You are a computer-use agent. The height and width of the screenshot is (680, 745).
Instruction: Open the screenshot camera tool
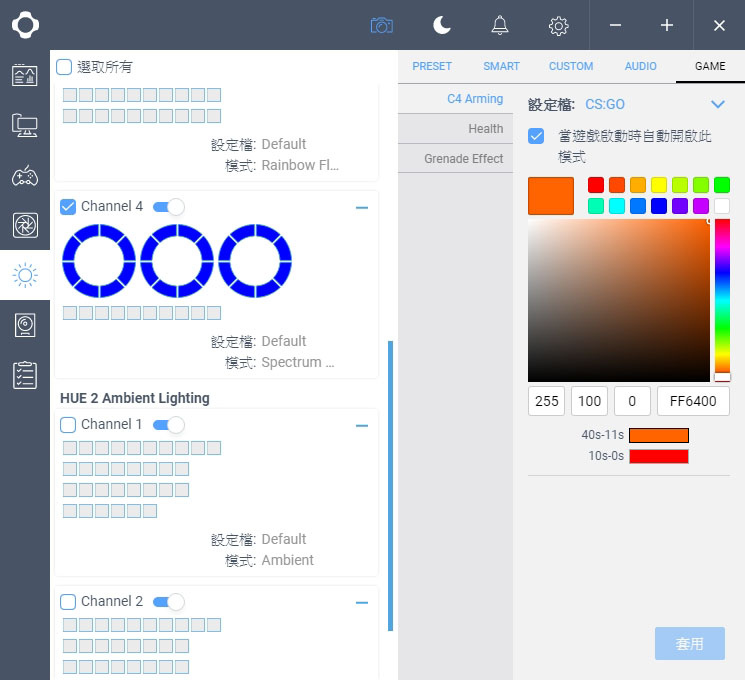pos(382,25)
